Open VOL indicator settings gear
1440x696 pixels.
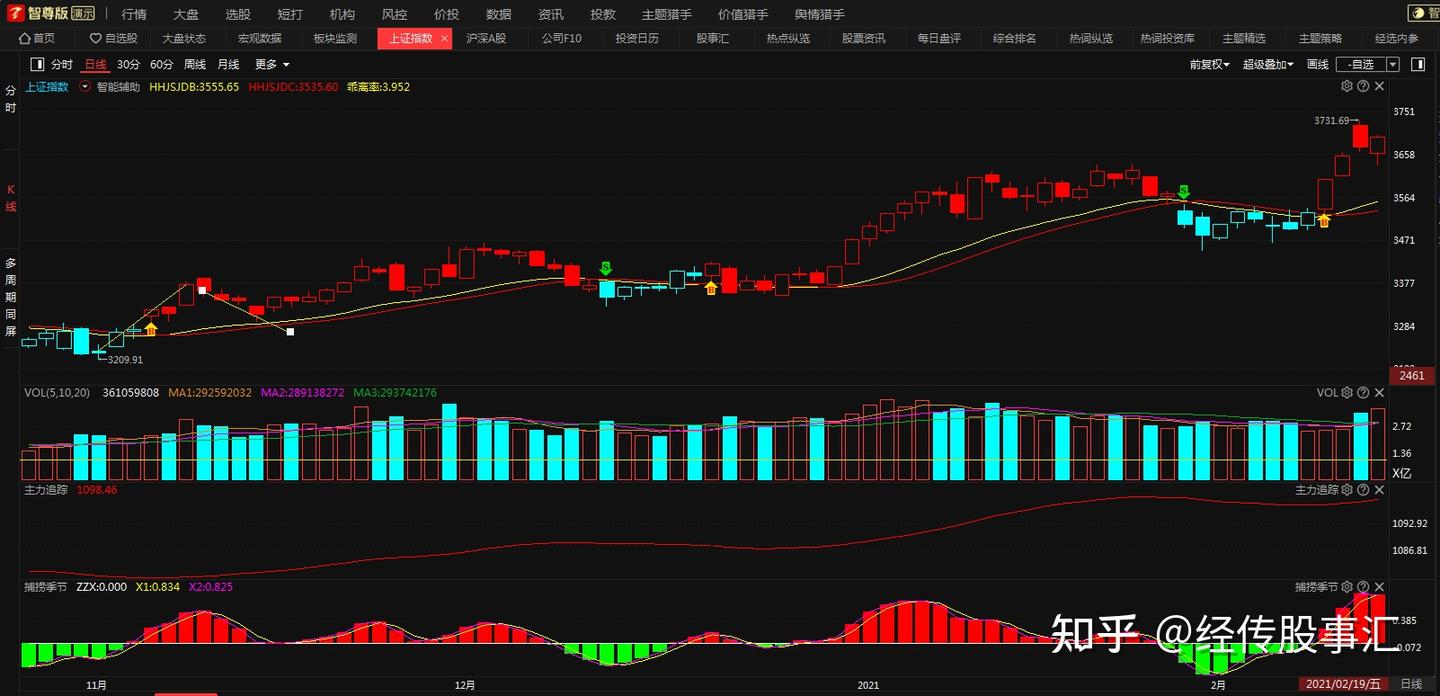coord(1346,393)
